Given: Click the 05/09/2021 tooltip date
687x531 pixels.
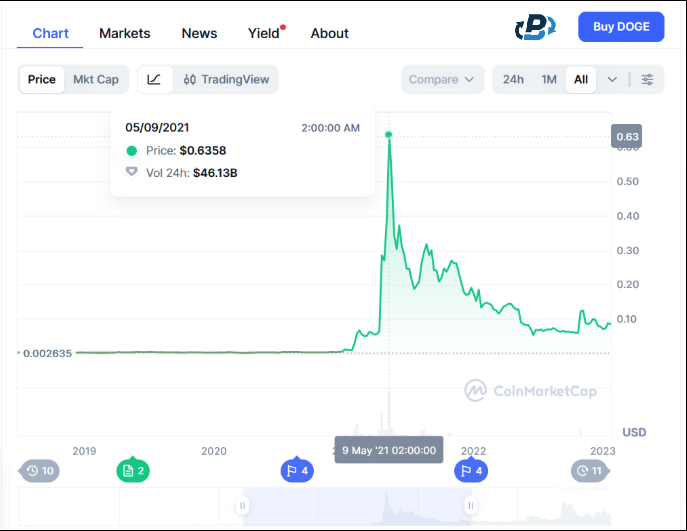Looking at the screenshot, I should point(157,127).
